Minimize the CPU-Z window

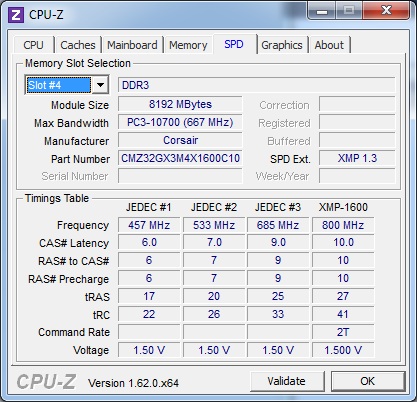pyautogui.click(x=322, y=11)
